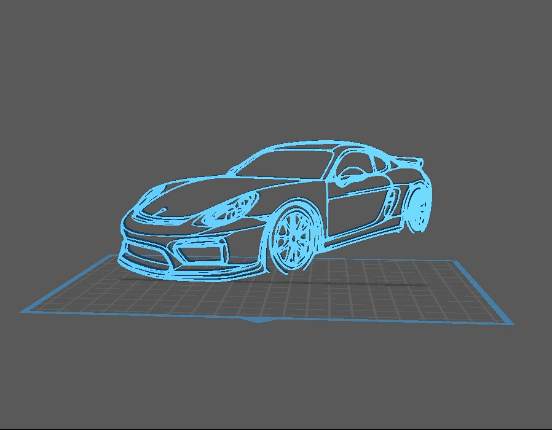
Task: Click the front-center triangle marker on the build plate
Action: click(260, 320)
